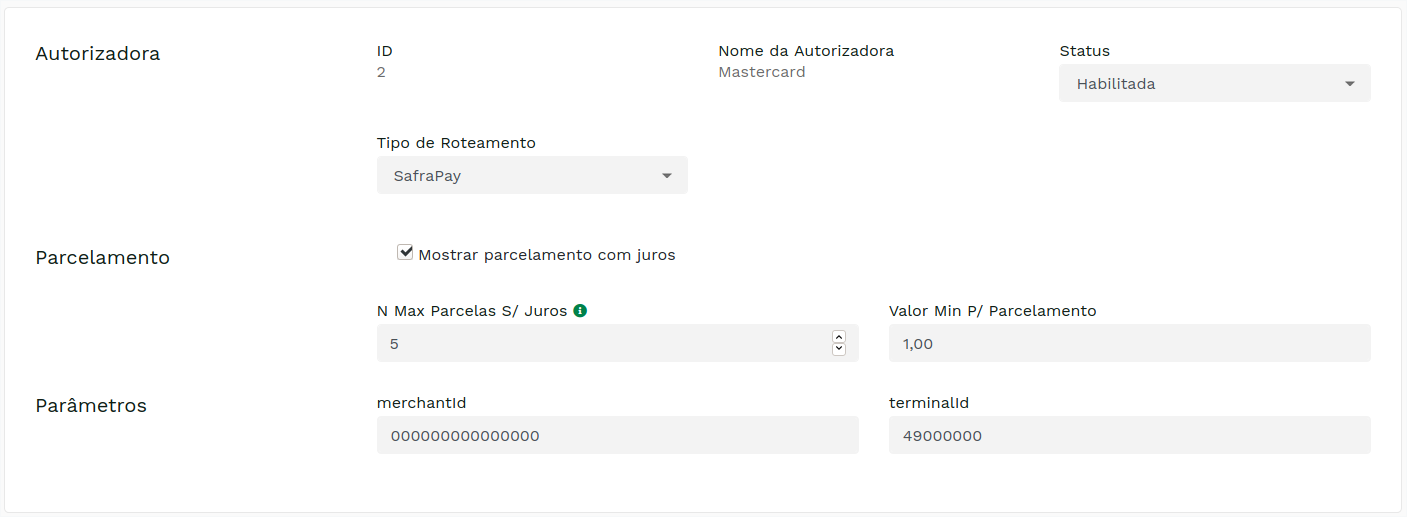Click the Parcelamento section heading
The image size is (1407, 517).
[x=103, y=257]
